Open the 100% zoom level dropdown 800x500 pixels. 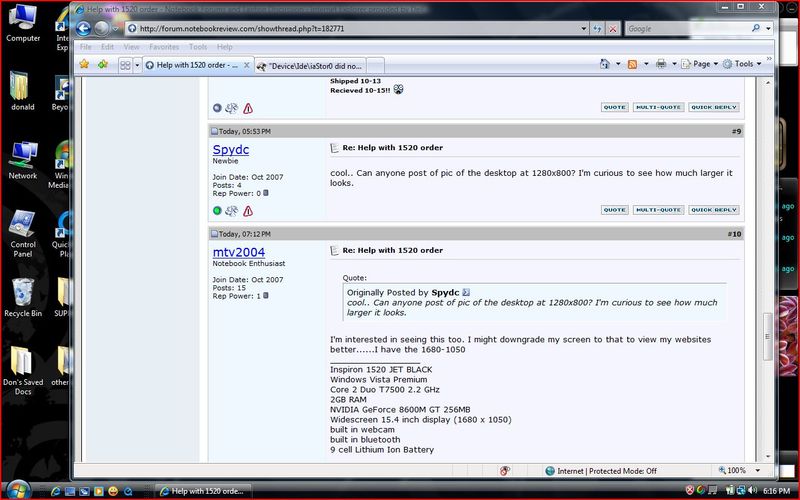[x=758, y=470]
